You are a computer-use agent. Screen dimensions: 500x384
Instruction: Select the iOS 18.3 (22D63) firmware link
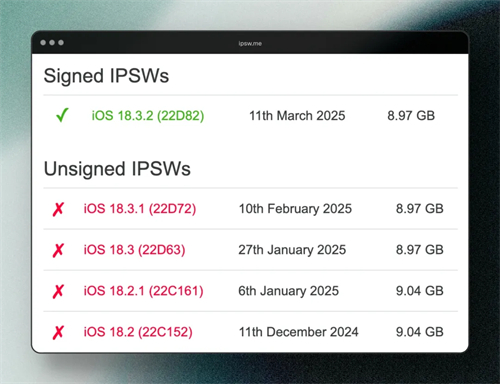[134, 250]
